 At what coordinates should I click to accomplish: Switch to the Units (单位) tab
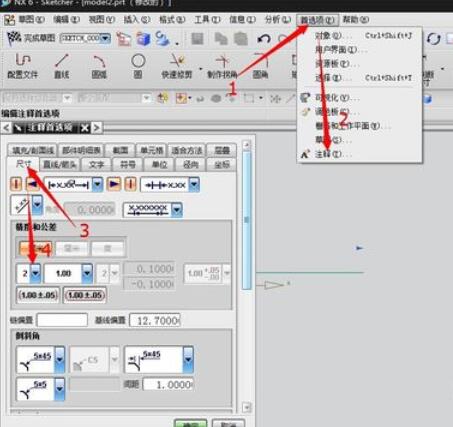(160, 164)
